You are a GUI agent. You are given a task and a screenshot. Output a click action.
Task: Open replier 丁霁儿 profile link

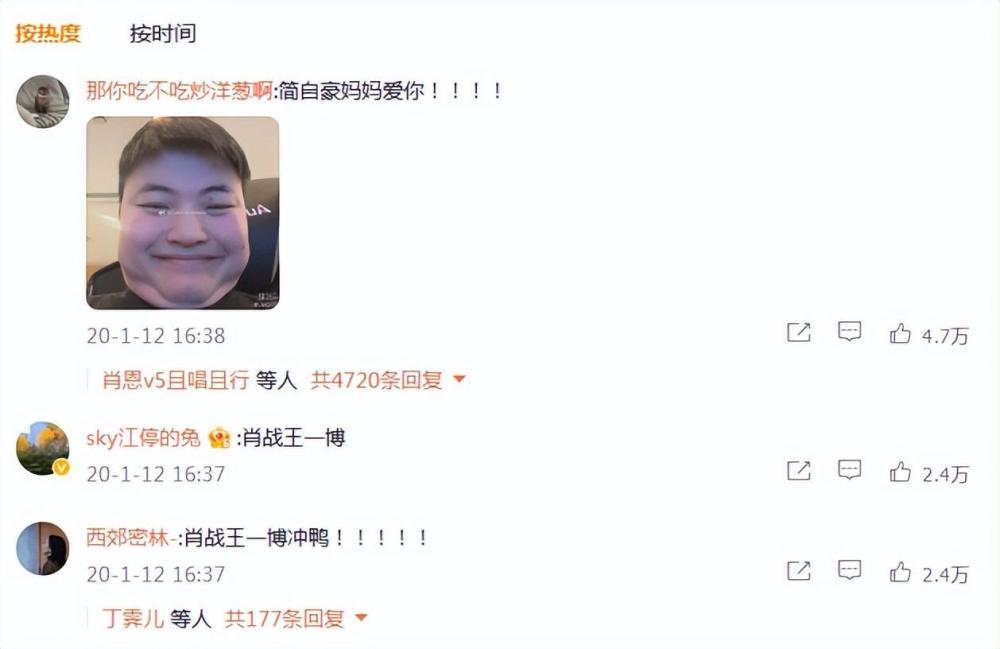point(133,618)
